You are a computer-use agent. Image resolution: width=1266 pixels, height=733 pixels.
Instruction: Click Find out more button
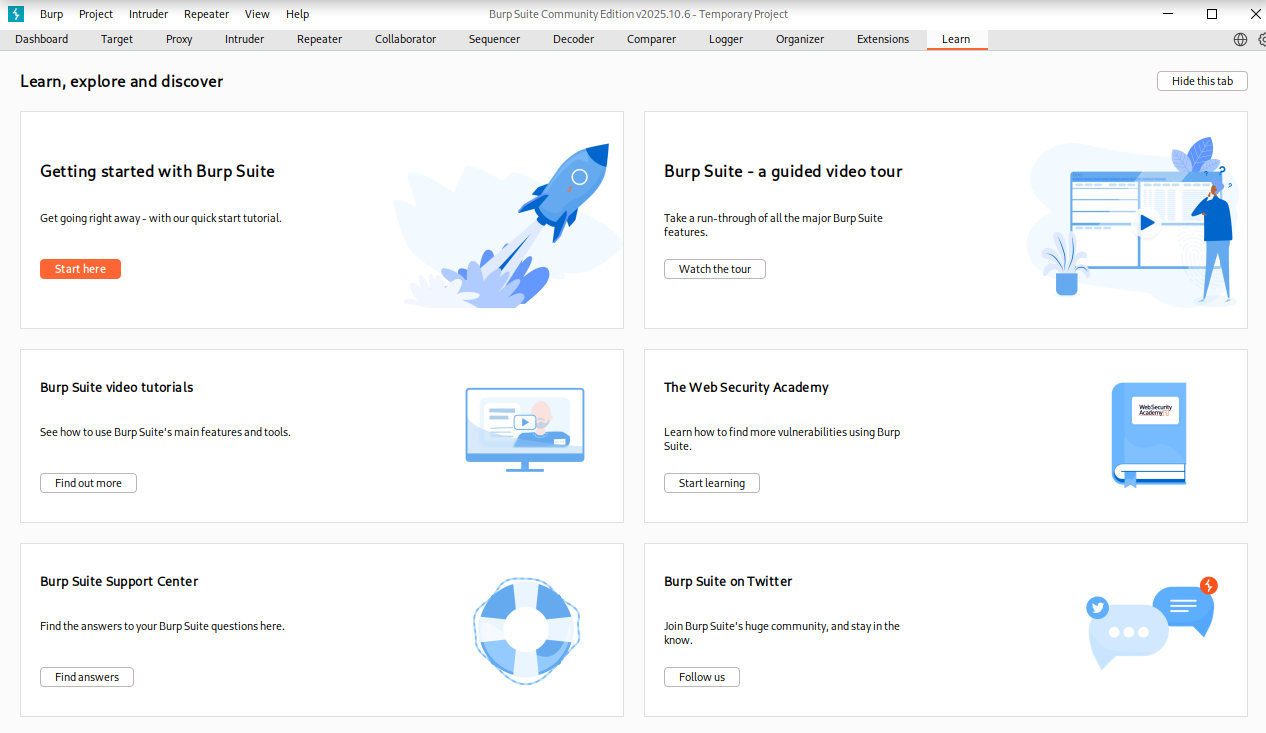click(x=88, y=483)
